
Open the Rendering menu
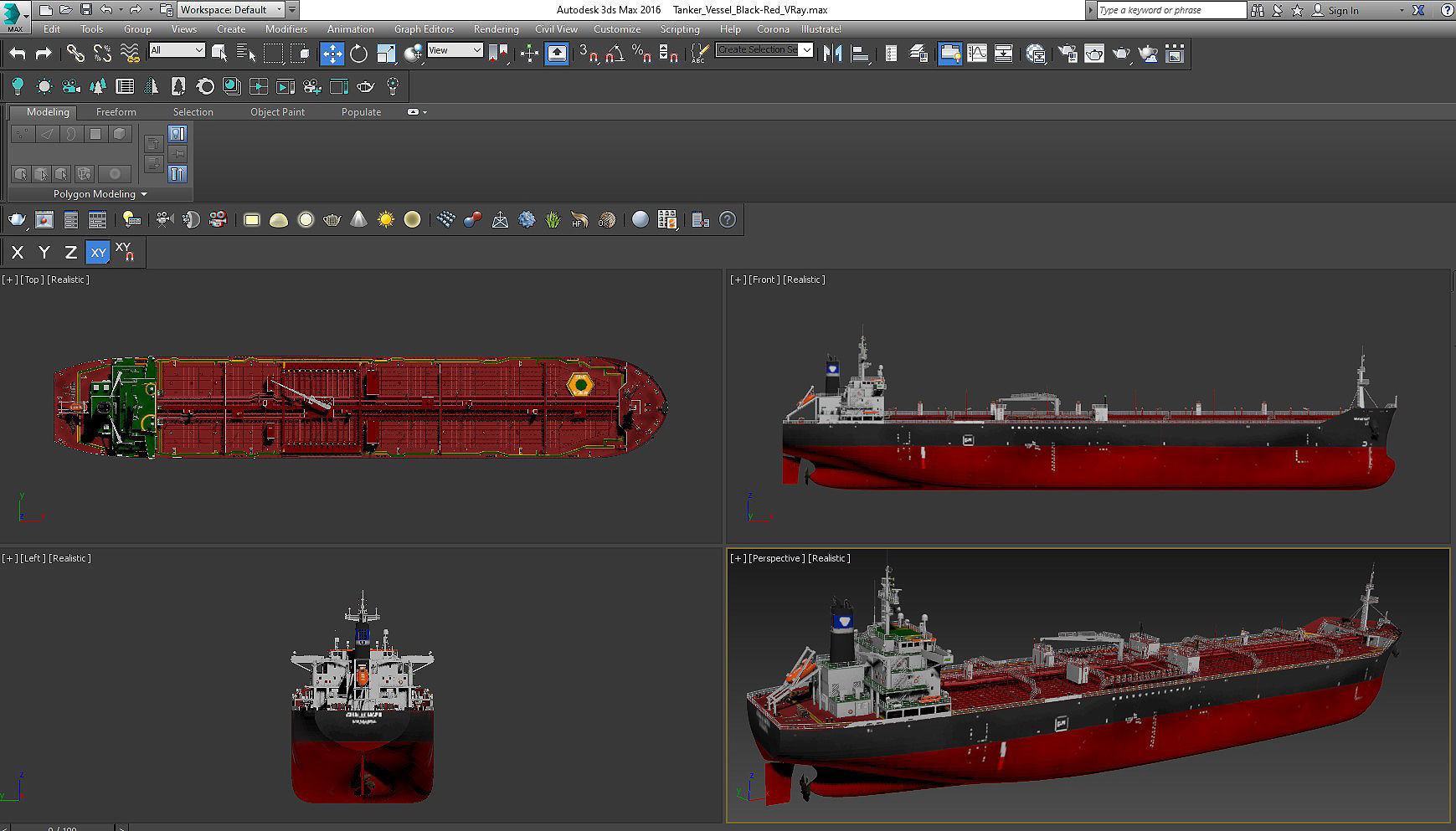coord(496,28)
